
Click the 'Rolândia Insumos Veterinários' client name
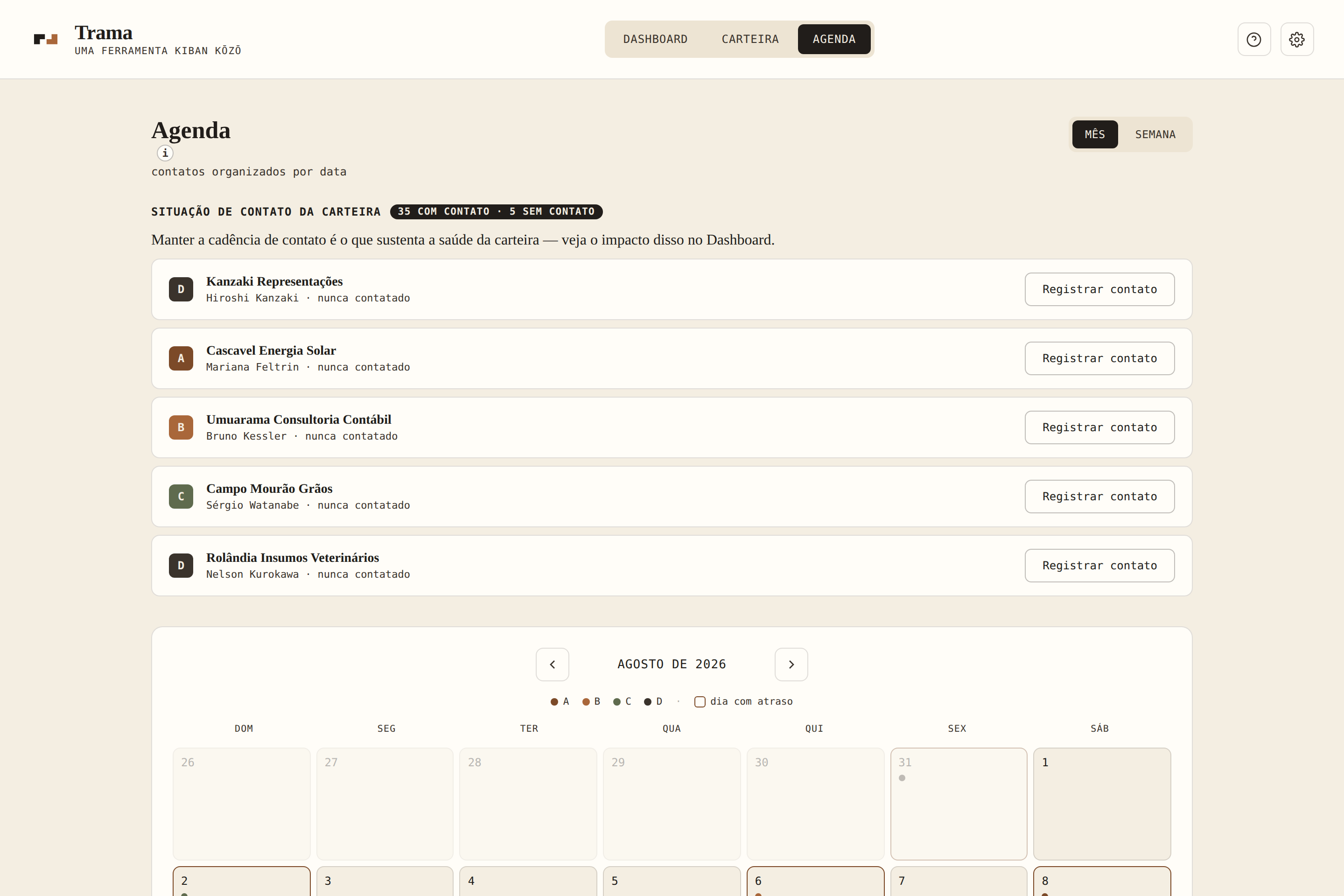point(293,558)
